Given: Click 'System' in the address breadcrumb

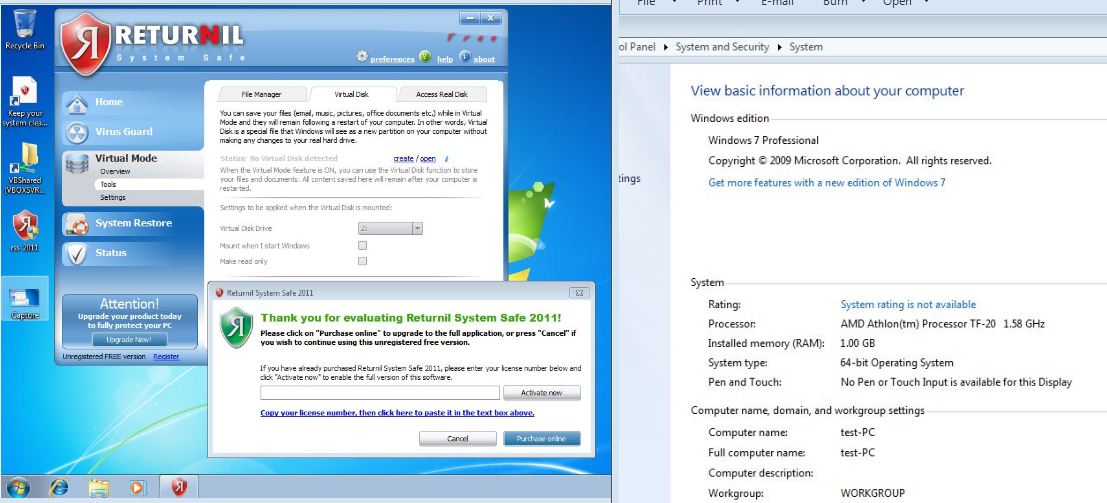Looking at the screenshot, I should (x=806, y=47).
